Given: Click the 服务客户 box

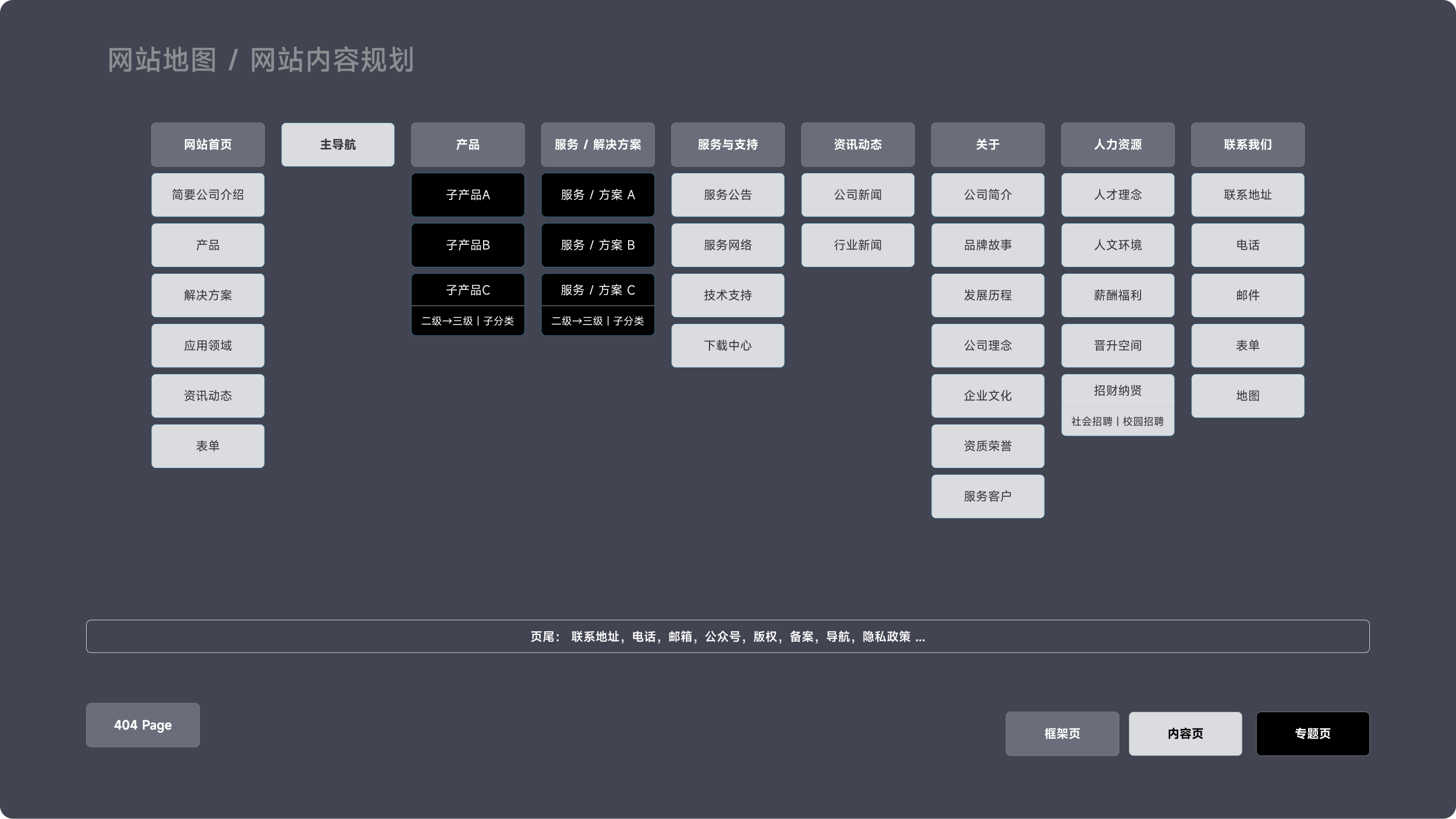Looking at the screenshot, I should (x=987, y=496).
